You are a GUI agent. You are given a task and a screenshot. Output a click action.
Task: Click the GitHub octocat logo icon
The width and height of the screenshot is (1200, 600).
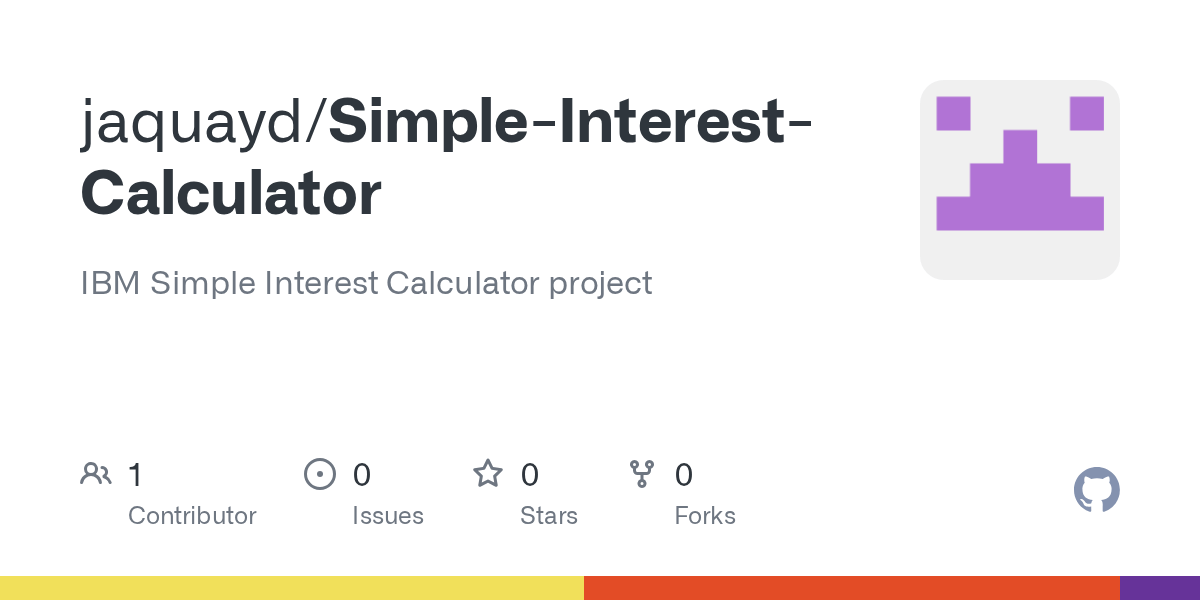(1096, 490)
